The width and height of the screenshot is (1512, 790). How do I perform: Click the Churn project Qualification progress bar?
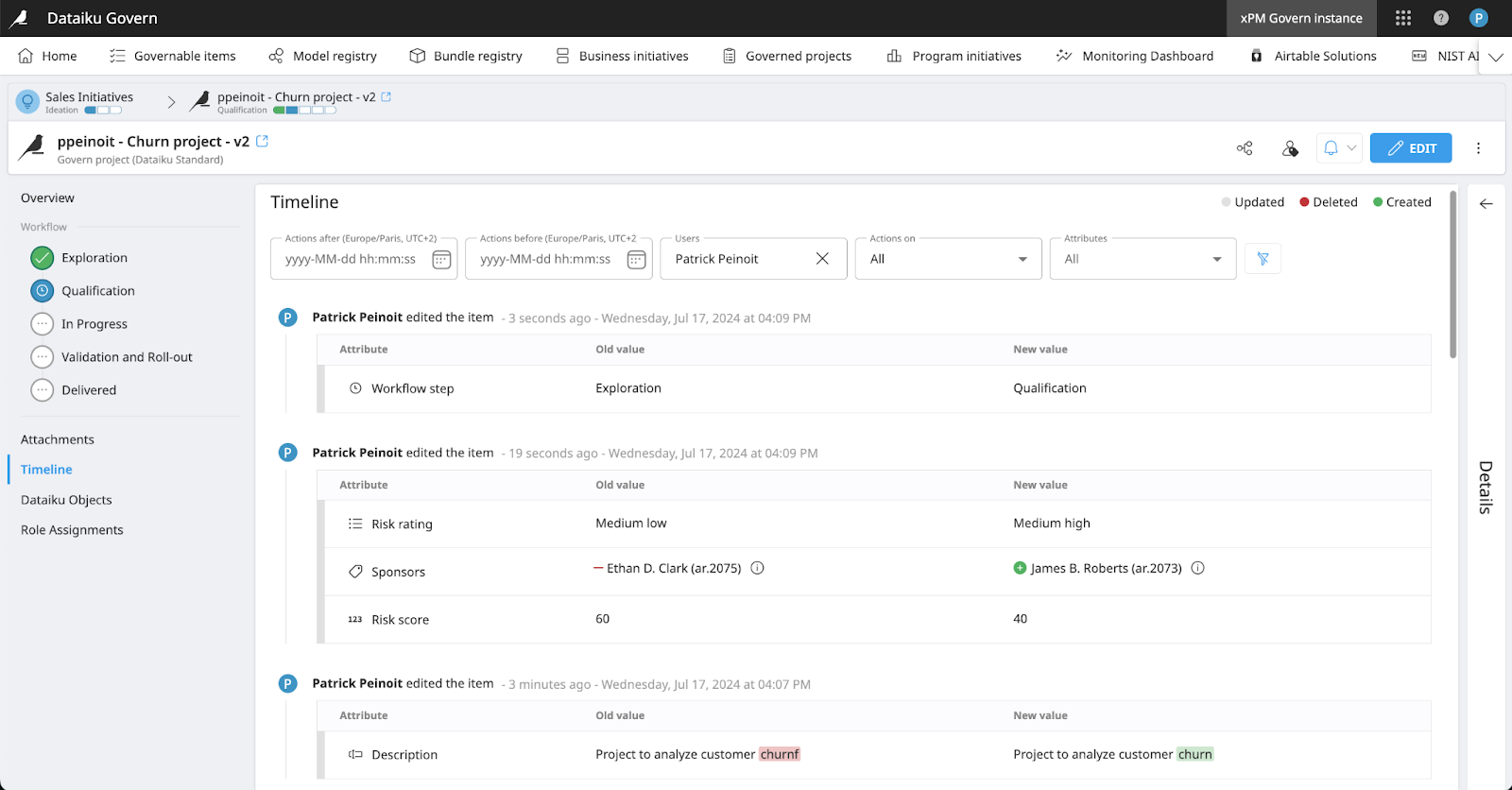click(x=304, y=111)
